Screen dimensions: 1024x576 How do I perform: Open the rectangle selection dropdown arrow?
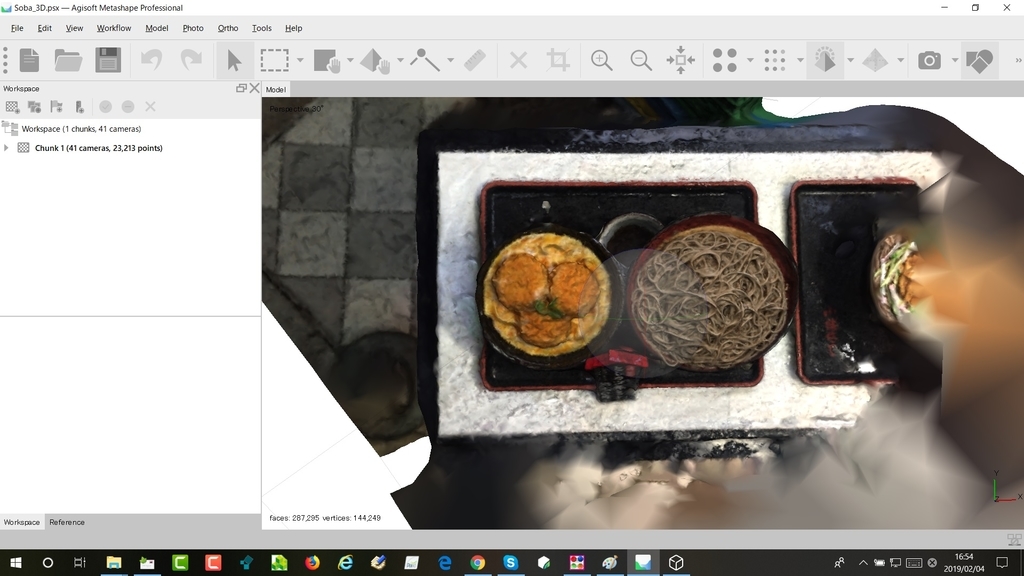point(300,60)
